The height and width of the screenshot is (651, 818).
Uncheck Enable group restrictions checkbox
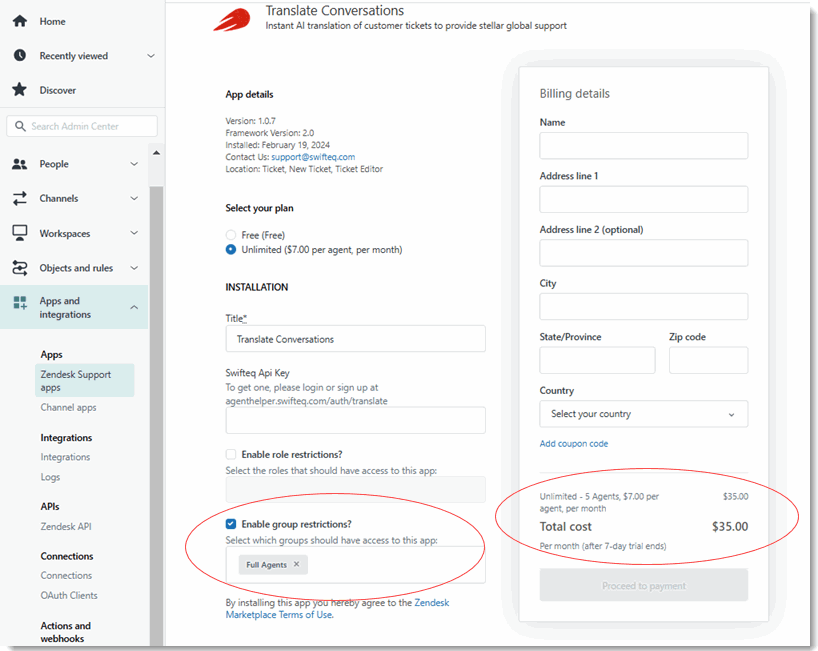coord(231,524)
